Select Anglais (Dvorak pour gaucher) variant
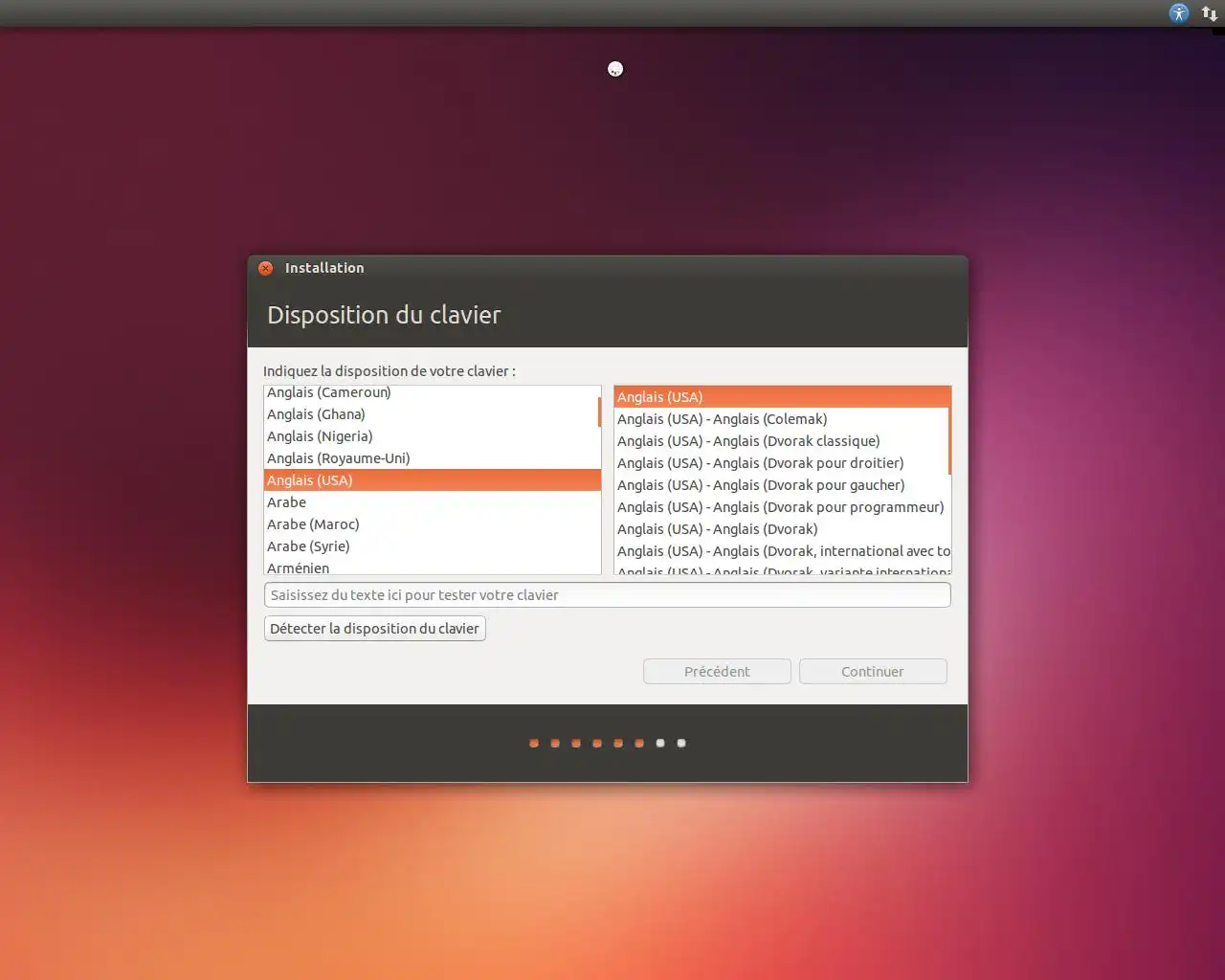 click(x=781, y=485)
